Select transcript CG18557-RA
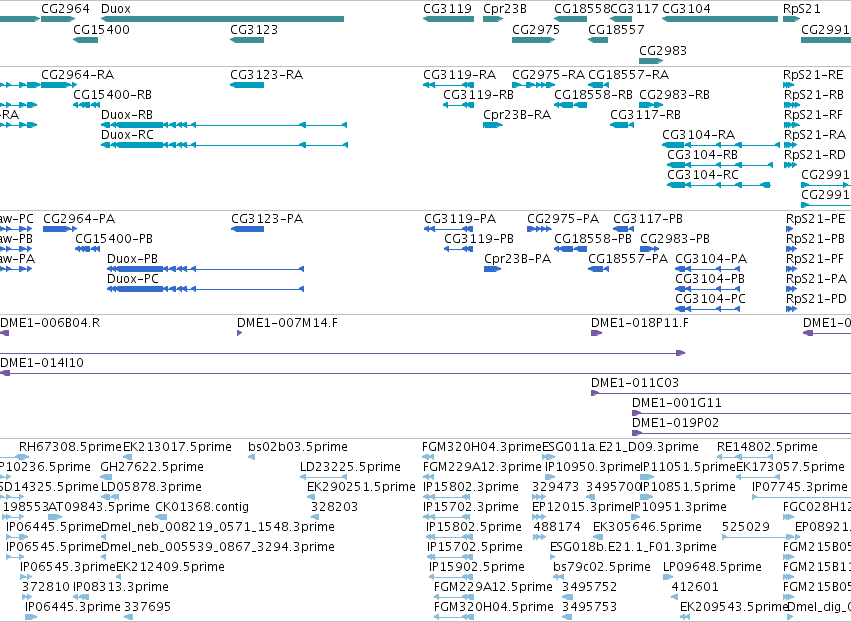 599,85
